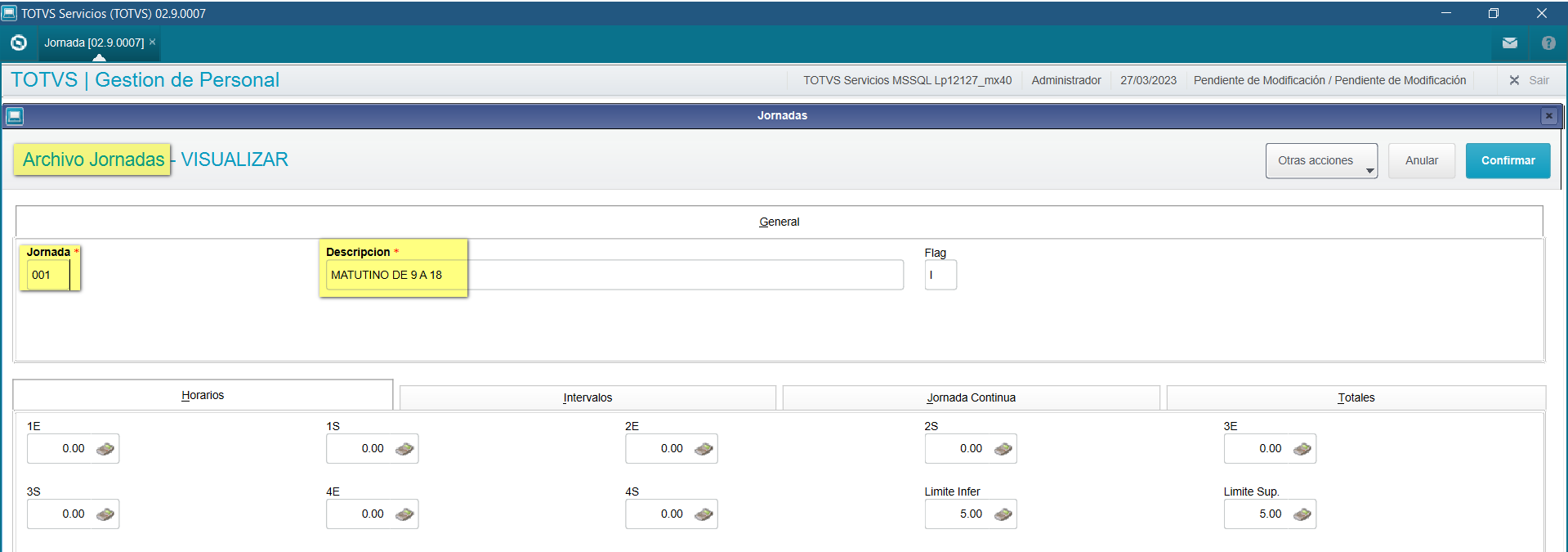This screenshot has width=1568, height=552.
Task: Click the Descripcion input field
Action: (x=613, y=276)
